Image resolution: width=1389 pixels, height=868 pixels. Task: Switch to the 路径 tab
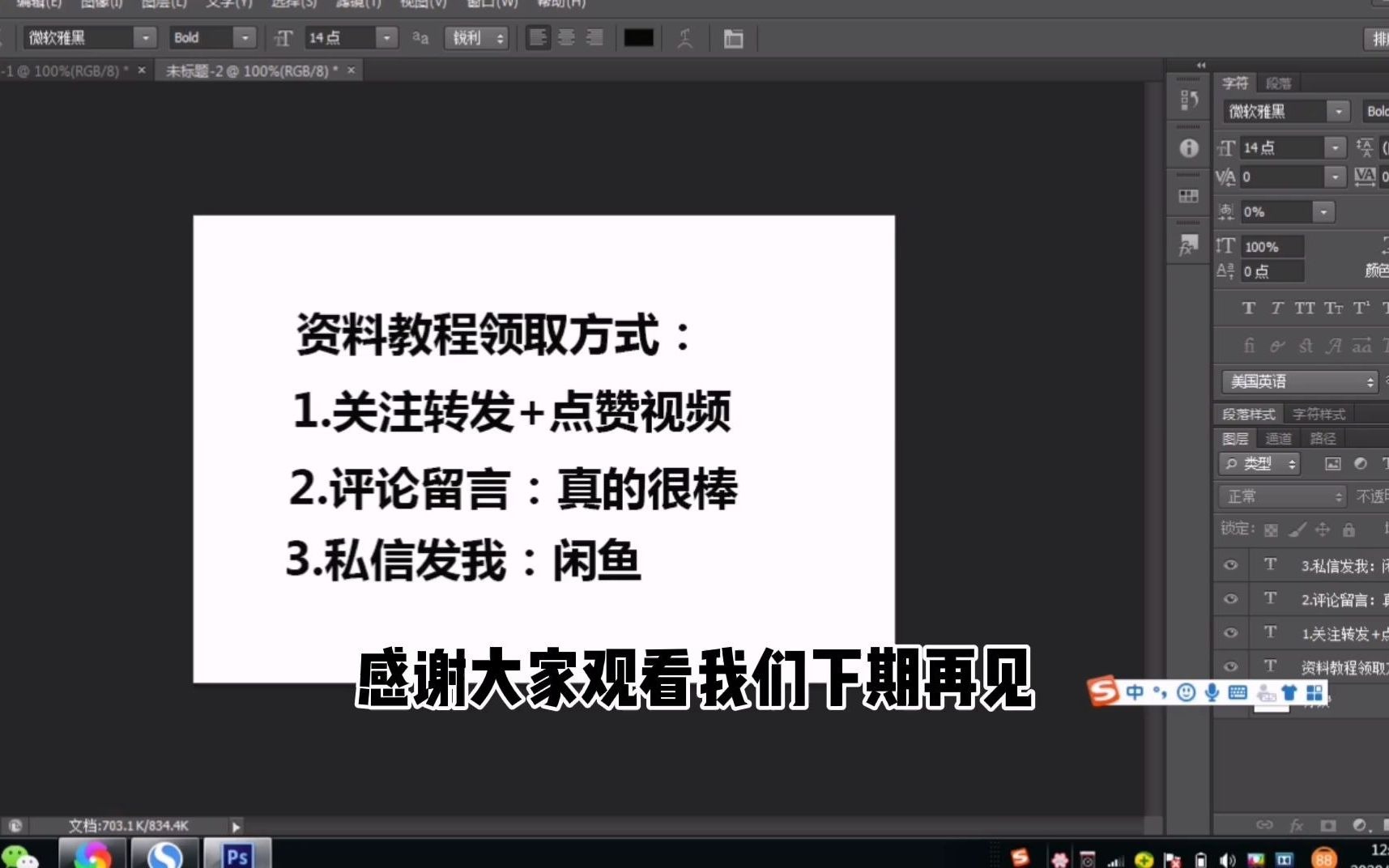(x=1323, y=439)
